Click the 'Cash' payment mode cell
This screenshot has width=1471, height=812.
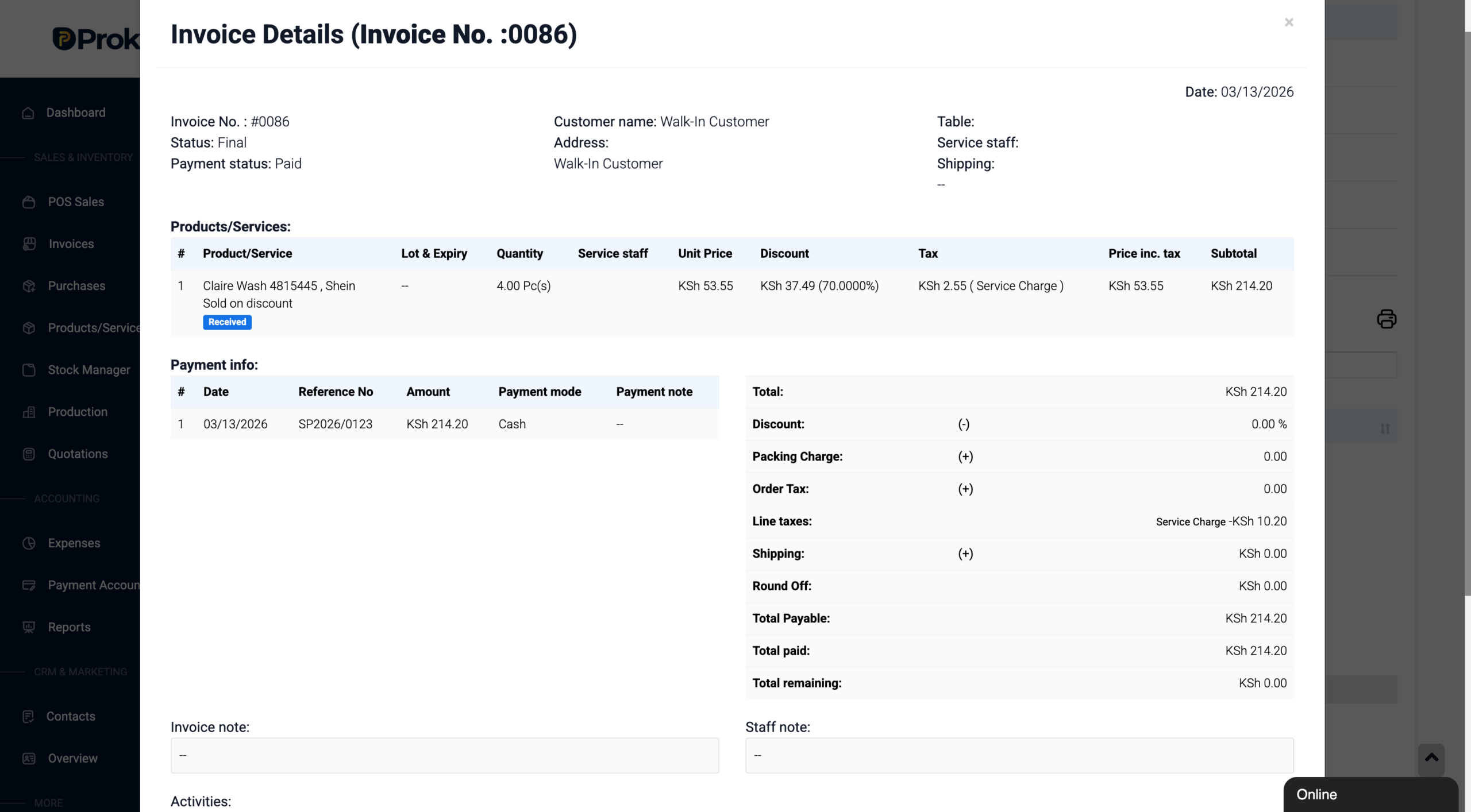point(512,424)
